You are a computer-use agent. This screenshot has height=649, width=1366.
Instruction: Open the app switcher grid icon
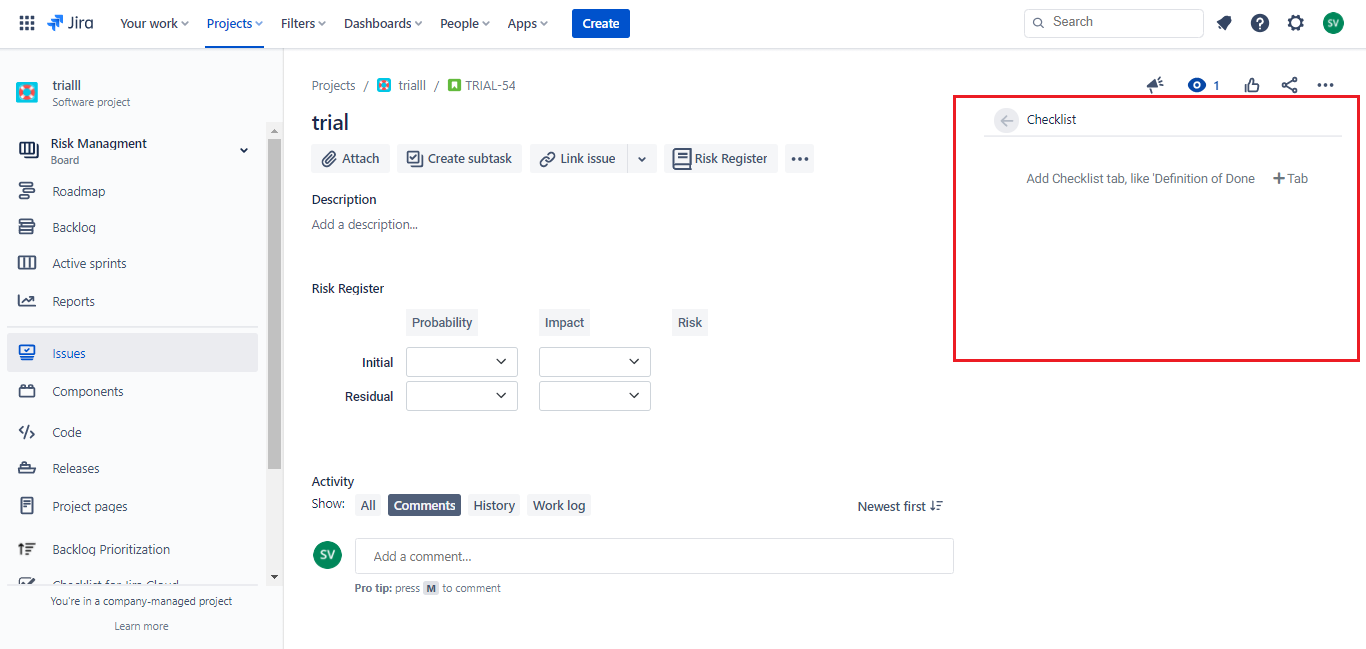coord(27,23)
